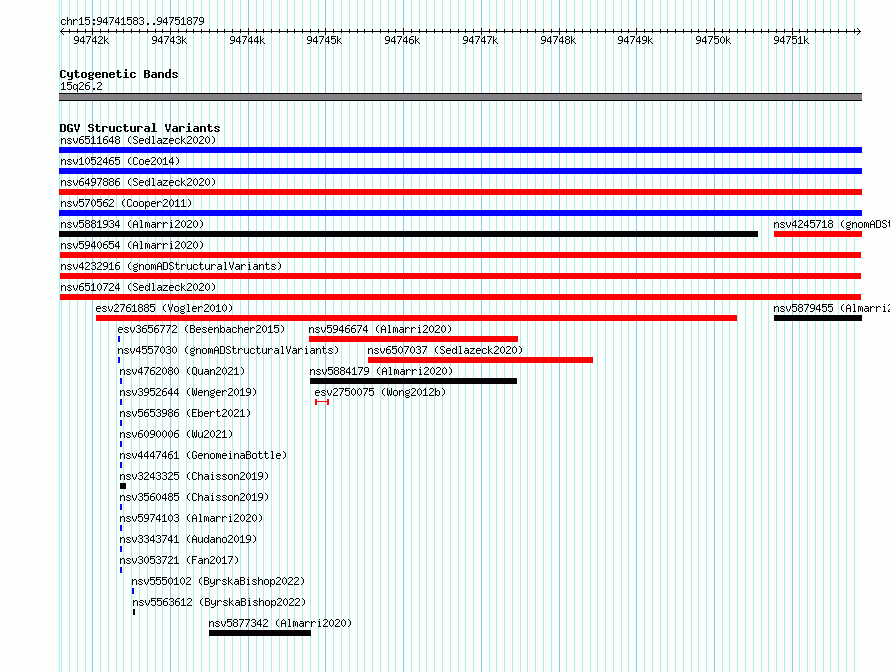
Task: Click the DGV Structural Variants track title
Action: pyautogui.click(x=140, y=128)
